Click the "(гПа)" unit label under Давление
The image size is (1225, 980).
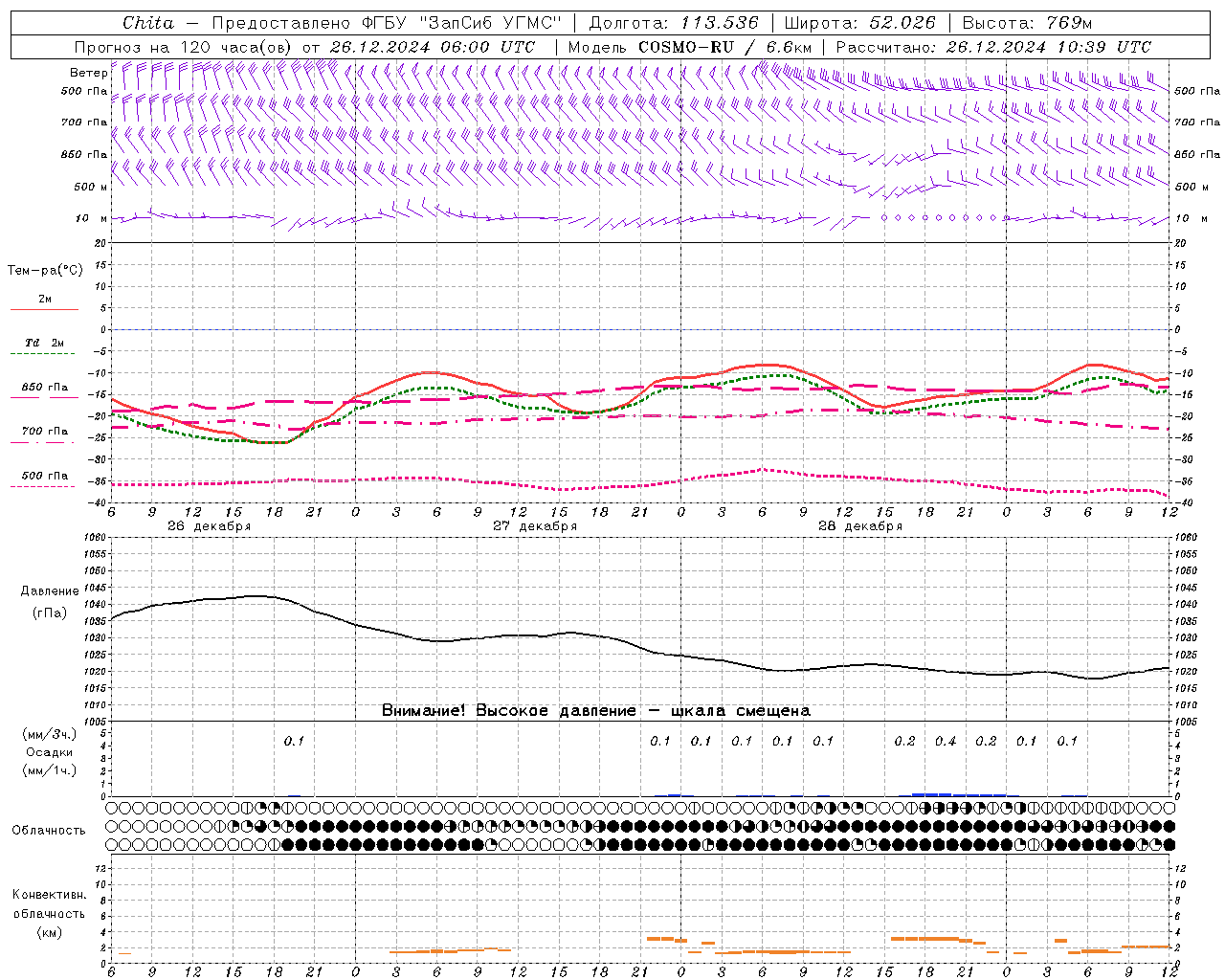(x=49, y=612)
